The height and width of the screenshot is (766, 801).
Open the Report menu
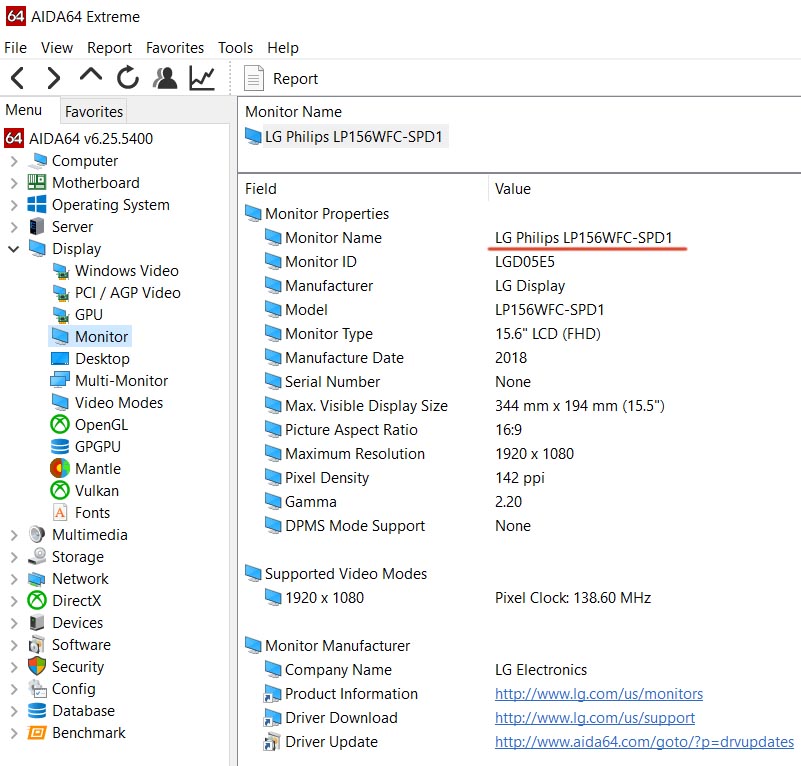pos(109,48)
